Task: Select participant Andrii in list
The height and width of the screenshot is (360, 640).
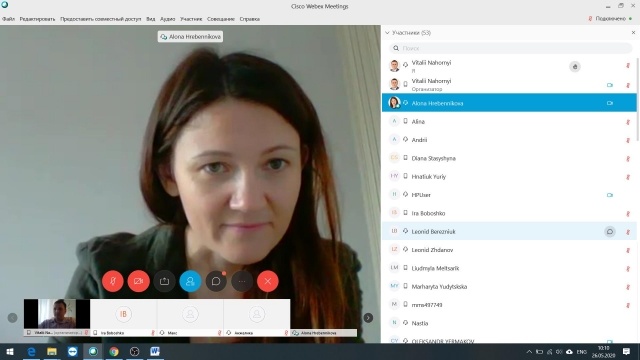Action: pos(509,140)
